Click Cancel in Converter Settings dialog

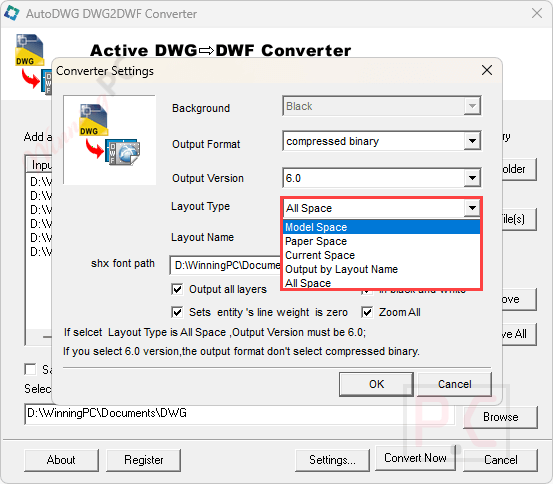[x=455, y=384]
